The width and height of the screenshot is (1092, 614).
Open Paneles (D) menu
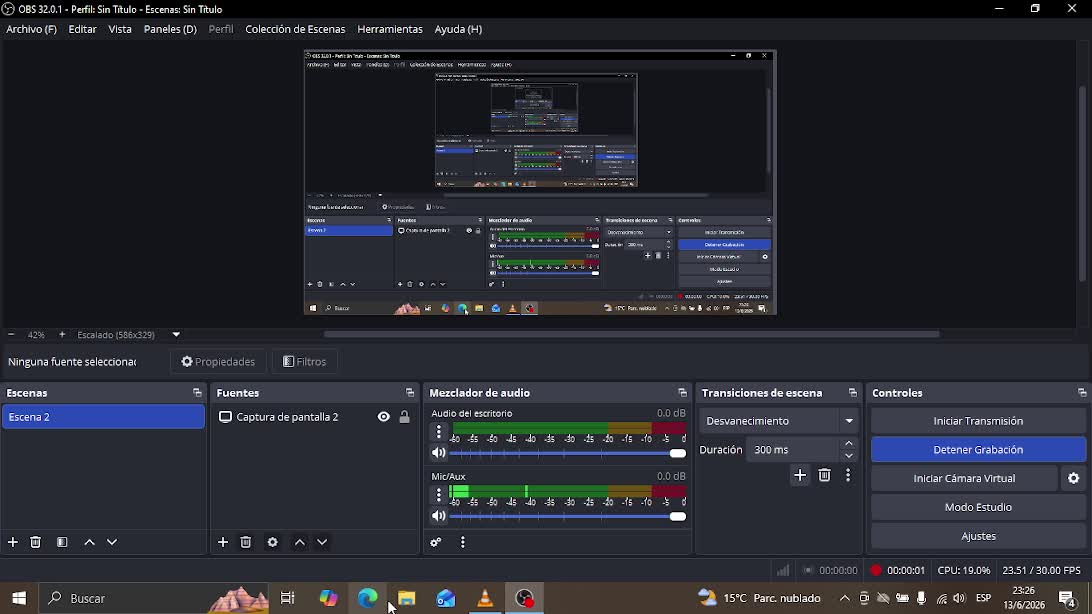[170, 29]
